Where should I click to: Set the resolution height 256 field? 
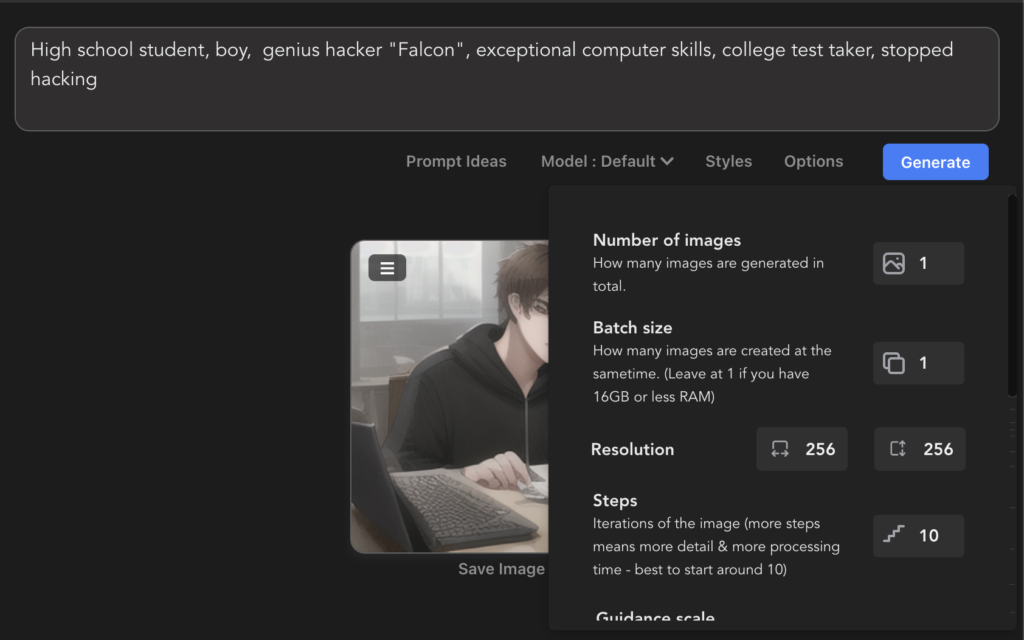938,450
